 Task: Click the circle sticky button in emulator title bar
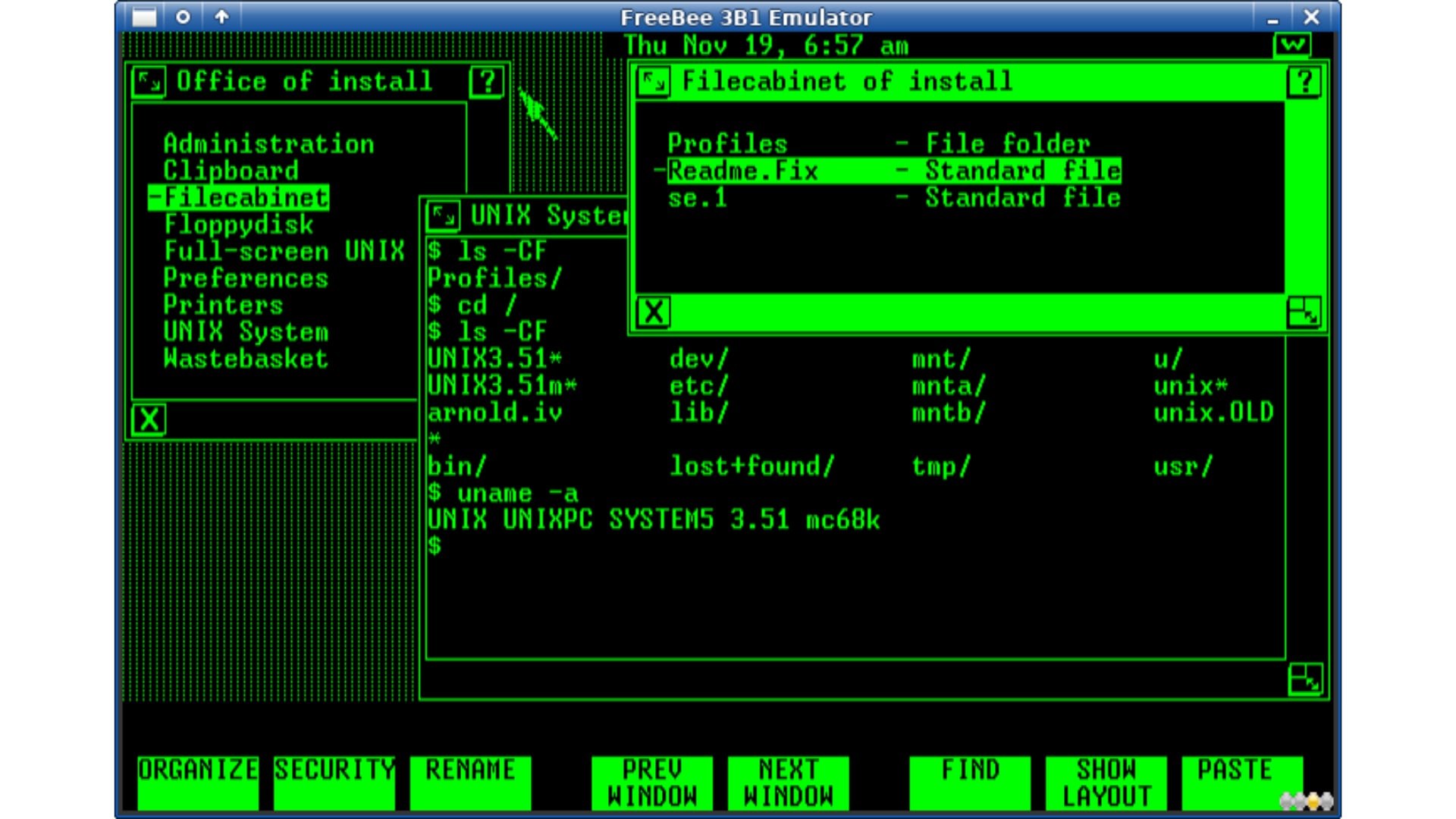183,17
